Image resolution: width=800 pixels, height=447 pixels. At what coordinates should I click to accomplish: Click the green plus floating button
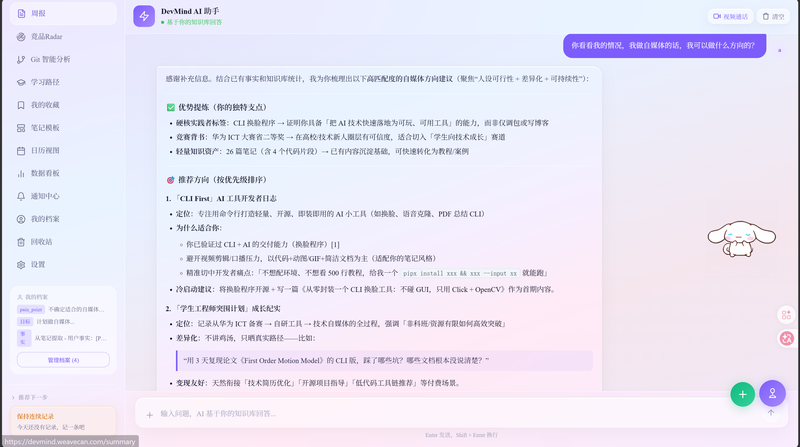point(742,394)
